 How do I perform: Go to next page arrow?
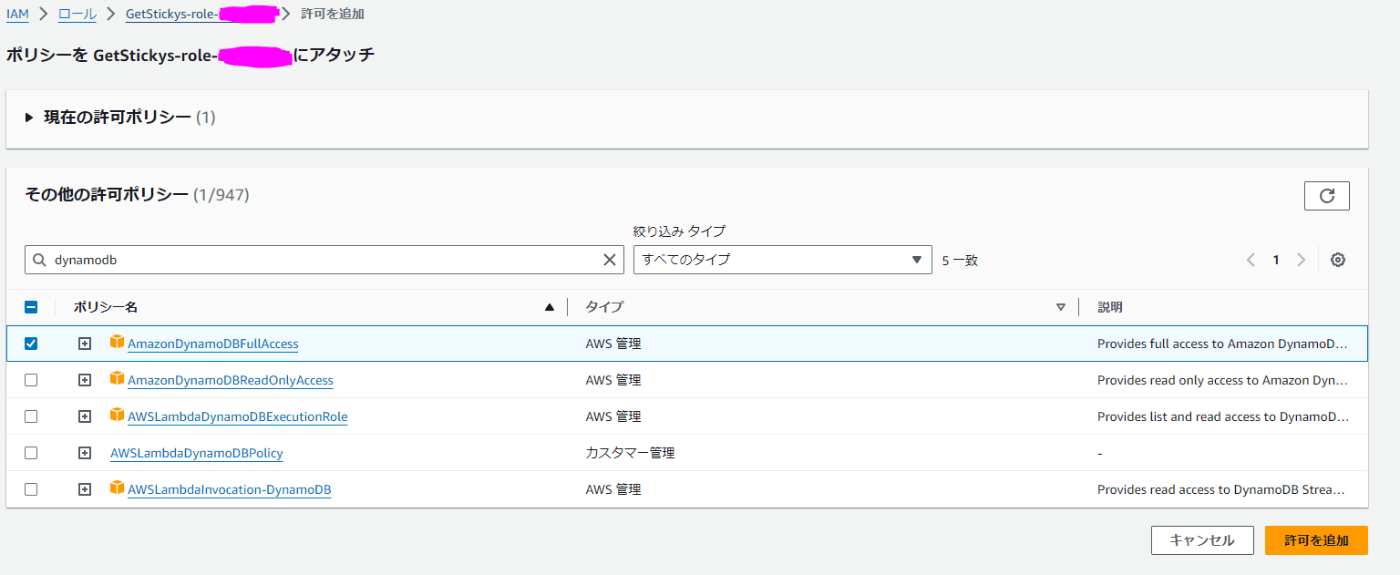click(1301, 260)
